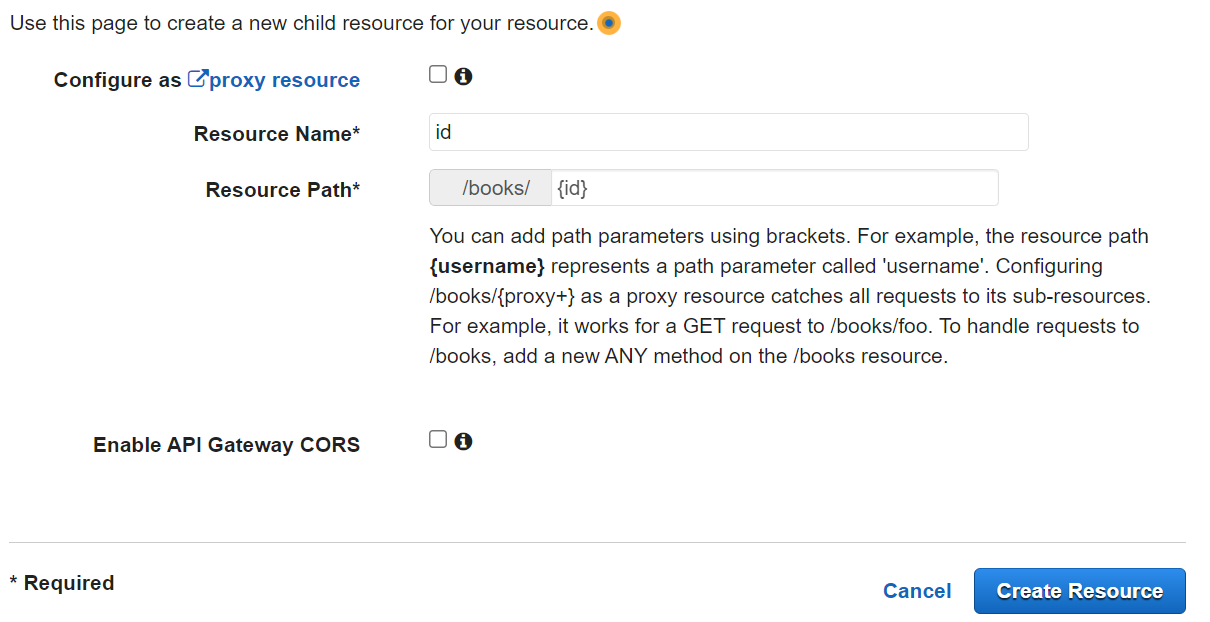This screenshot has height=622, width=1210.
Task: Cancel the resource creation
Action: 917,591
